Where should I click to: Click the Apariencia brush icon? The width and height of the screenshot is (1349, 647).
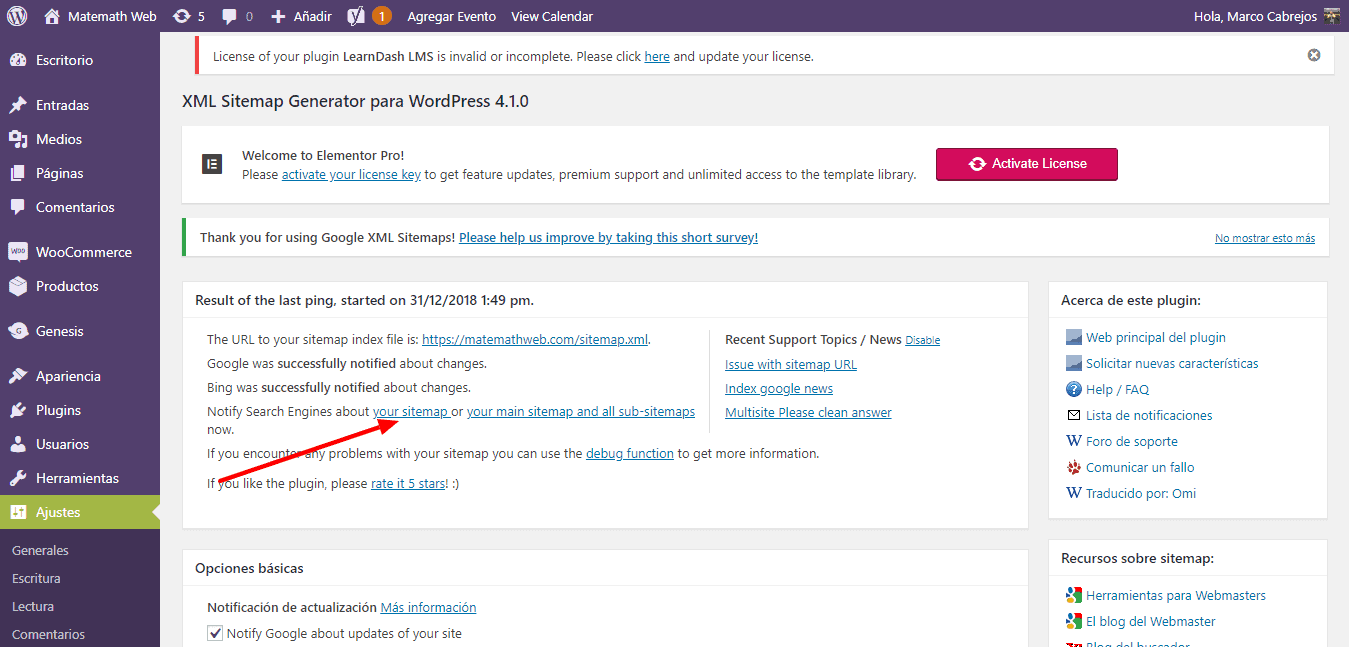18,376
